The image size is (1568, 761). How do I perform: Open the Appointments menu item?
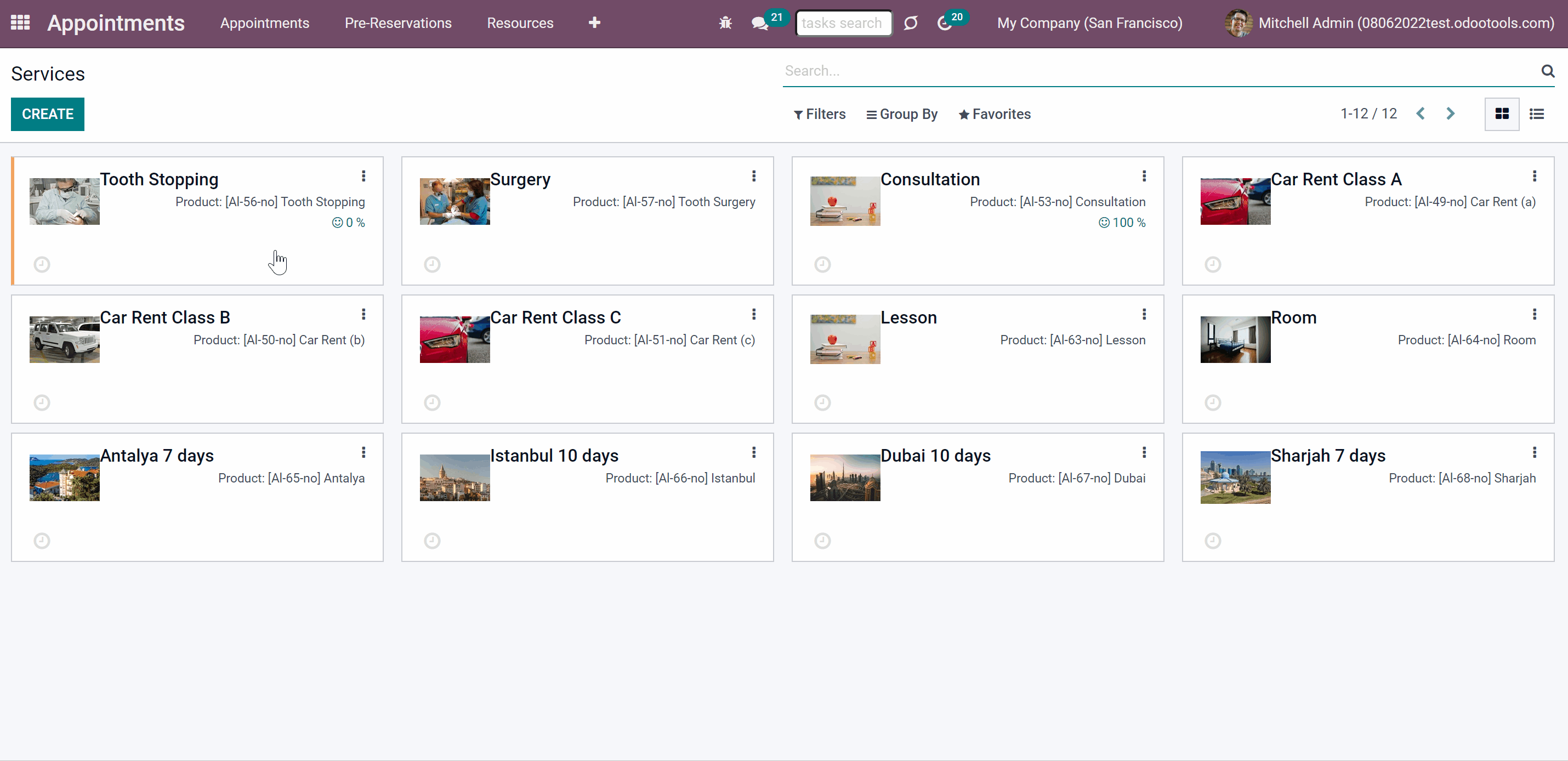(x=265, y=23)
